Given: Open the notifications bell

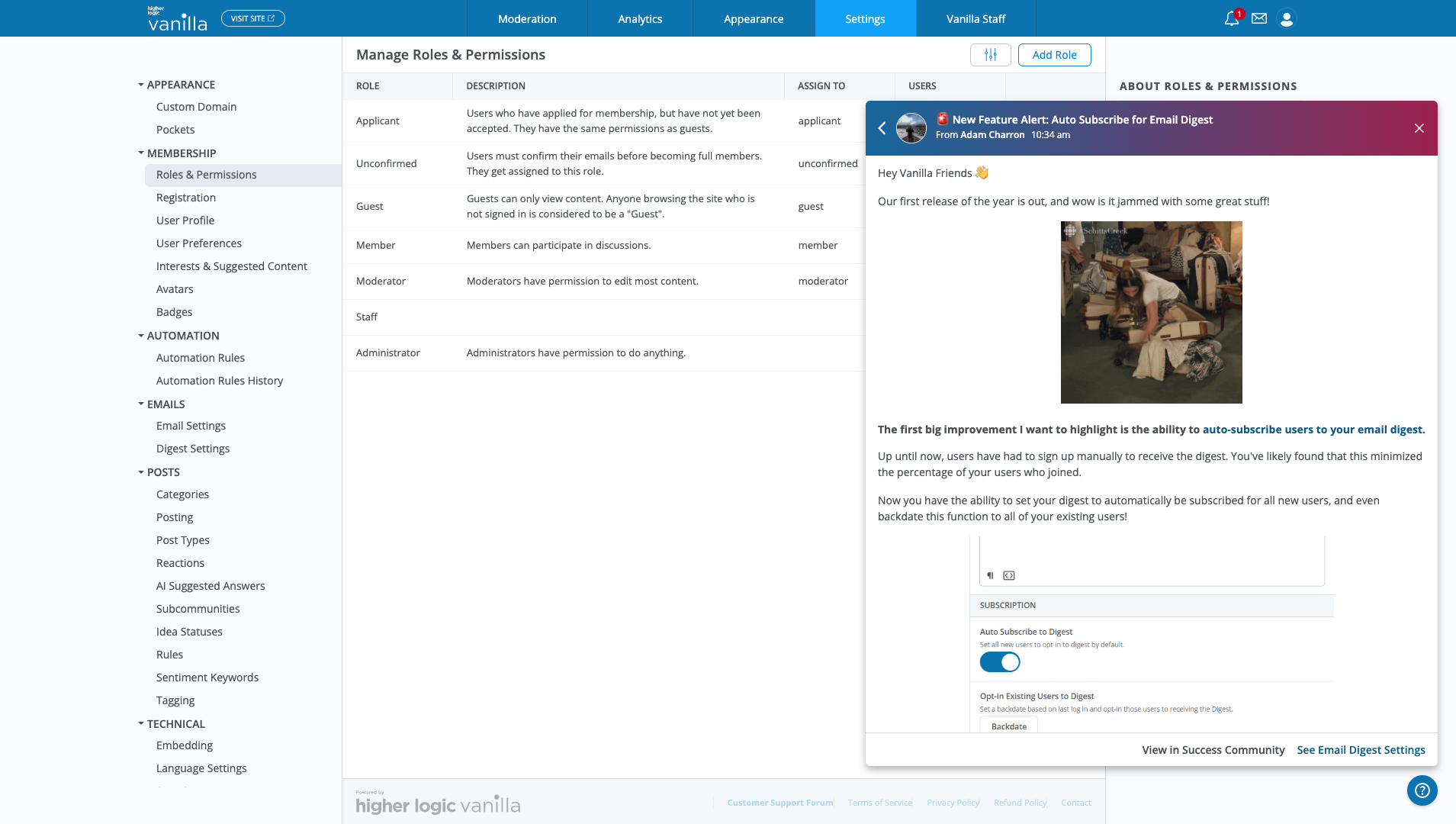Looking at the screenshot, I should pyautogui.click(x=1229, y=18).
